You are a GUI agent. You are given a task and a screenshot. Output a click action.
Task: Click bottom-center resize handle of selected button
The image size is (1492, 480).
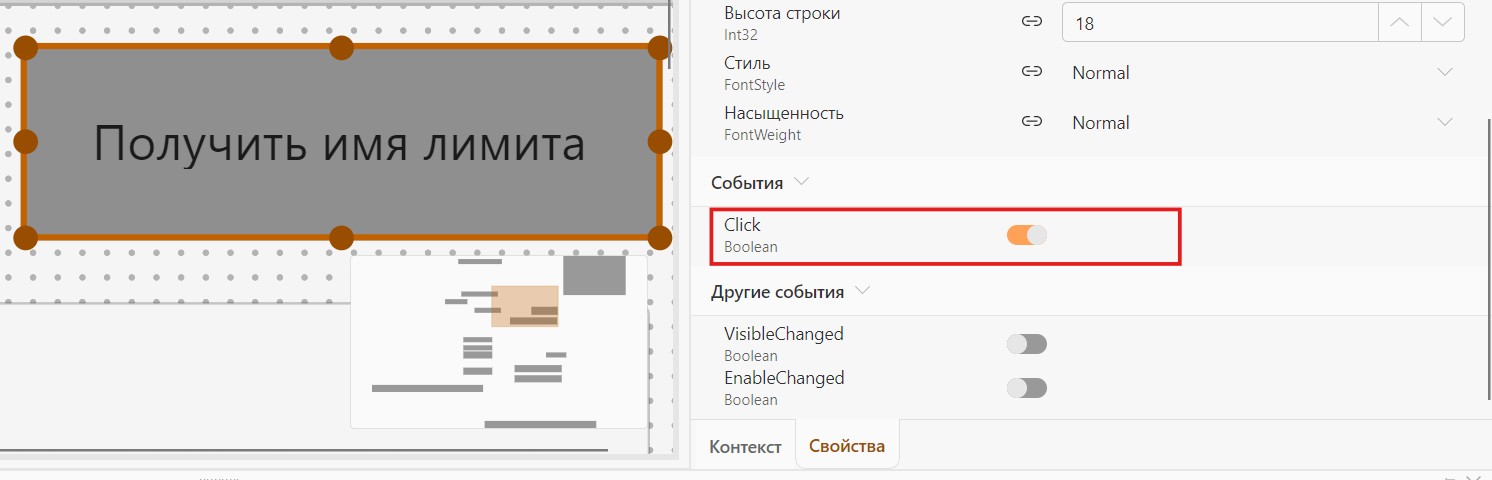[342, 238]
